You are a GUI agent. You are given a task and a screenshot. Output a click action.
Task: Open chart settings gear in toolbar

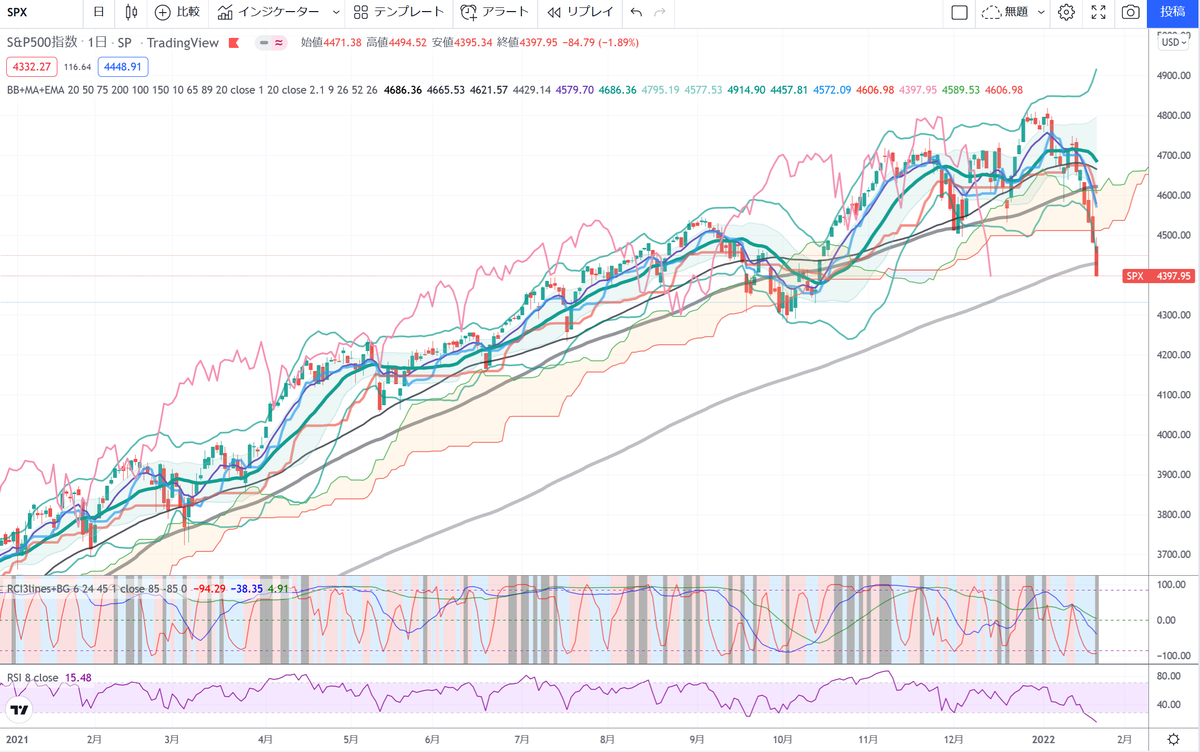[1067, 12]
